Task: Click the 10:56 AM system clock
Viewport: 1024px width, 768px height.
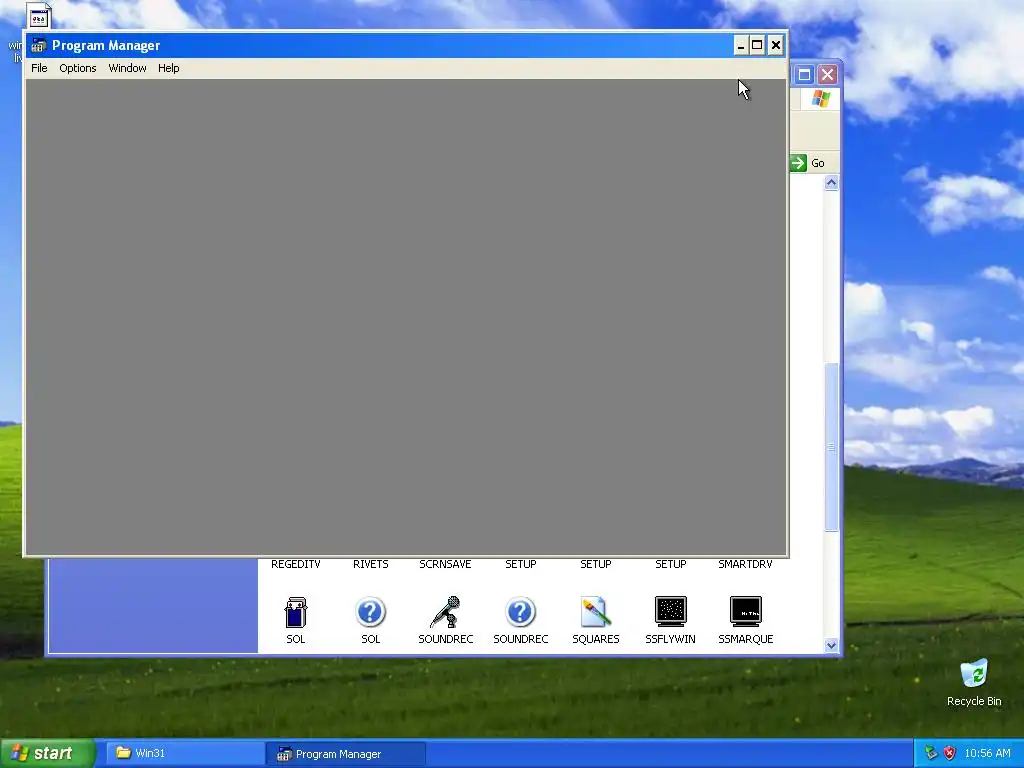Action: click(987, 753)
